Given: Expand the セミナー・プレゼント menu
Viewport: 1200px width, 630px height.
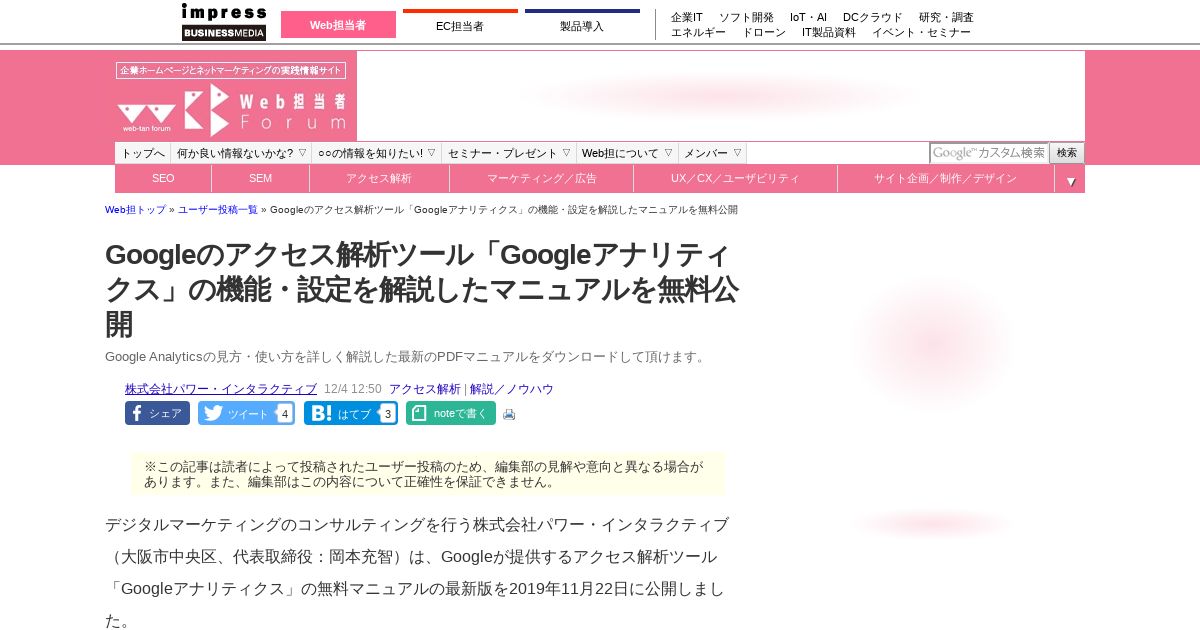Looking at the screenshot, I should pos(509,153).
